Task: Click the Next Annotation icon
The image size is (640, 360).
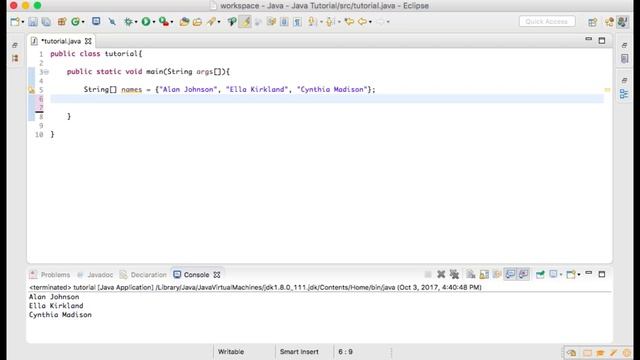Action: coord(313,22)
